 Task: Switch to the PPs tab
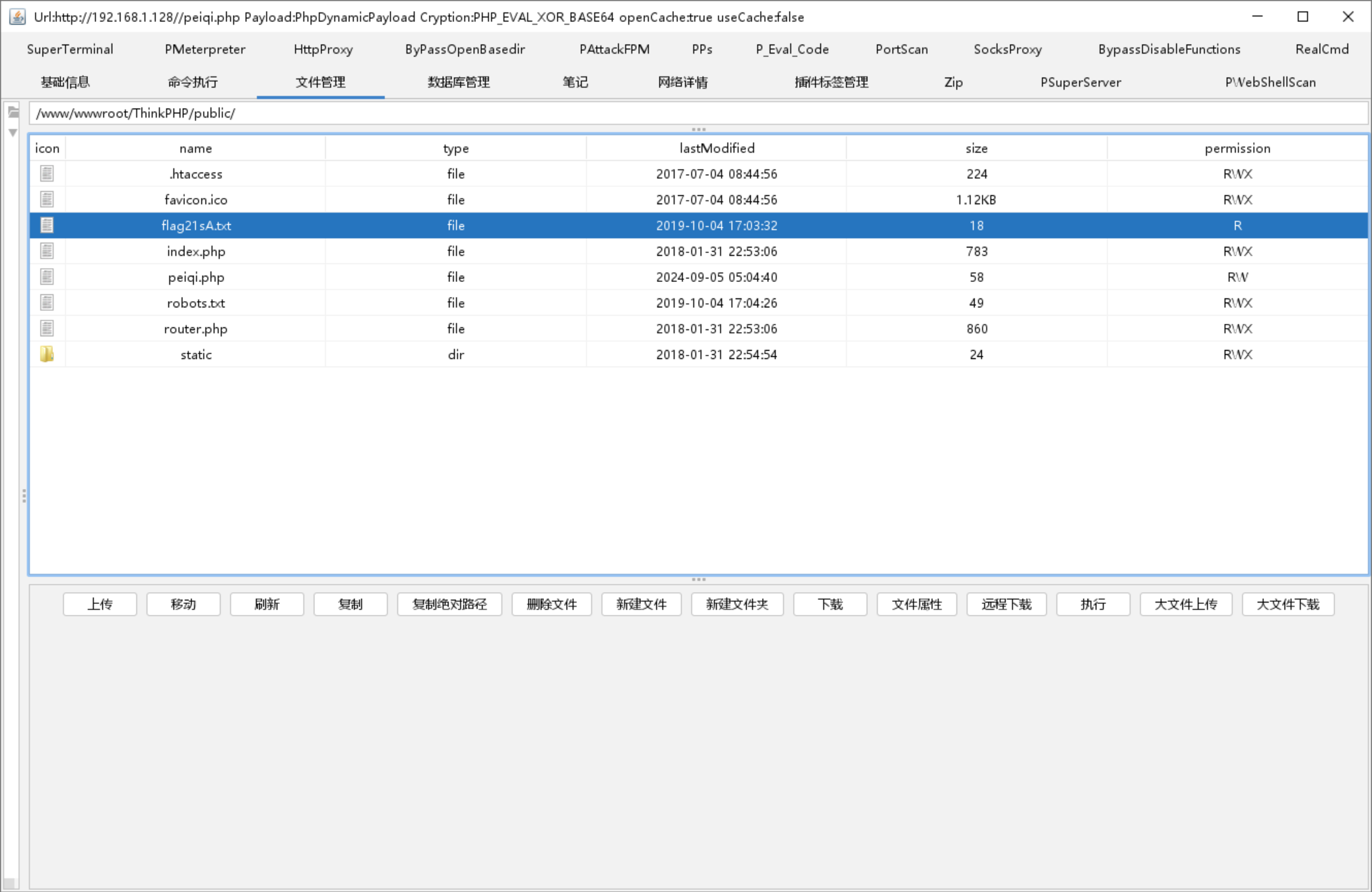(702, 50)
